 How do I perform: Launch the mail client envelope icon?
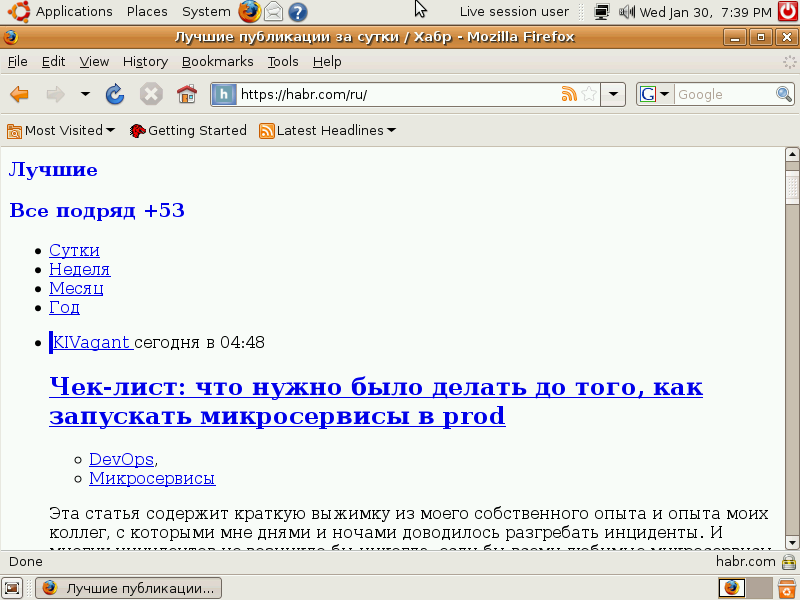(x=273, y=12)
